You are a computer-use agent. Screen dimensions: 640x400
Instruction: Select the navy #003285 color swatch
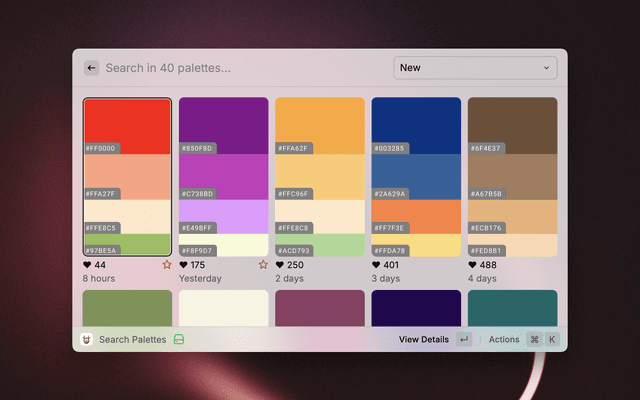(416, 125)
